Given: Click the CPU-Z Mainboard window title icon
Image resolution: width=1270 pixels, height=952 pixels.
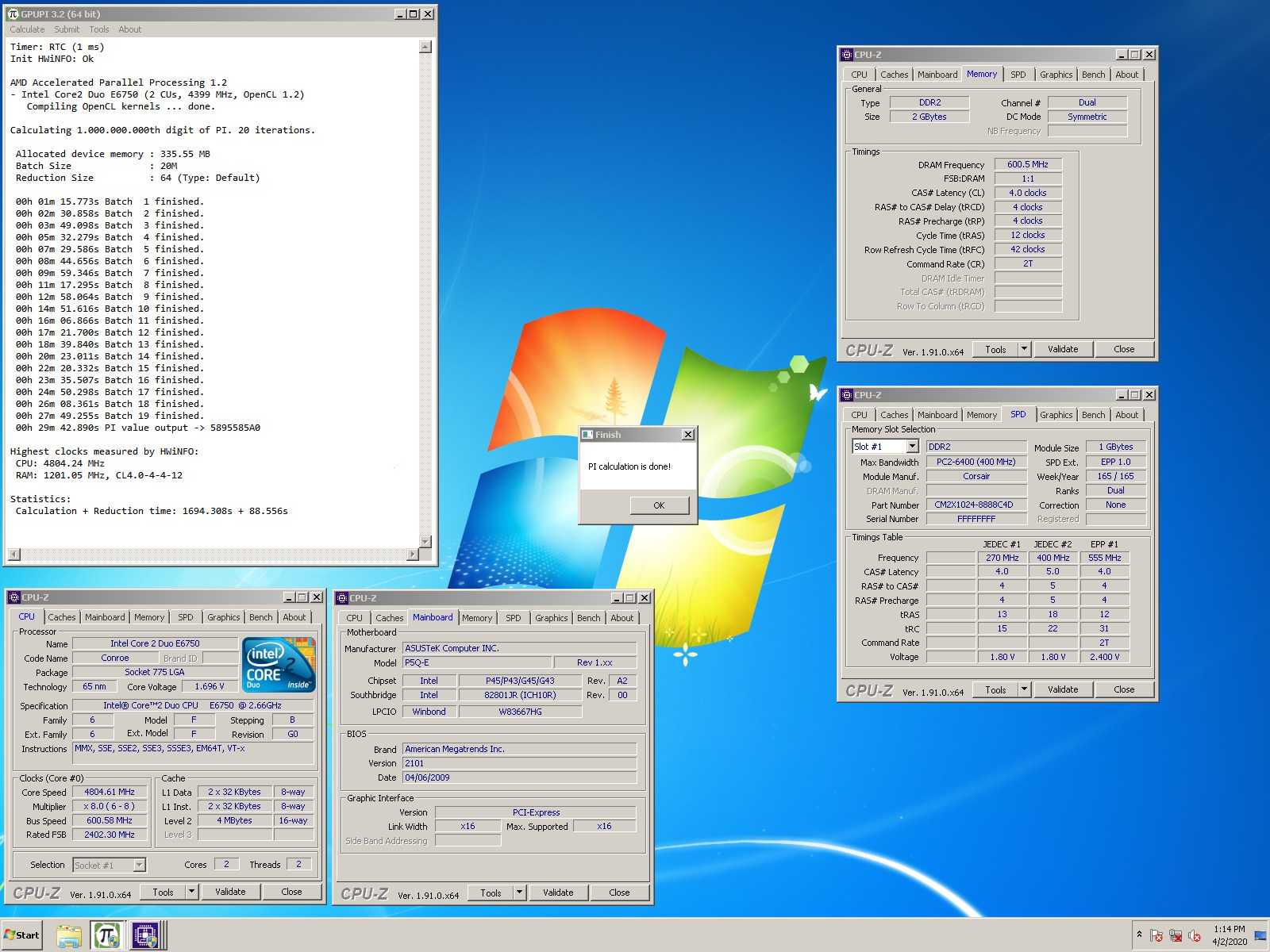Looking at the screenshot, I should (x=342, y=598).
